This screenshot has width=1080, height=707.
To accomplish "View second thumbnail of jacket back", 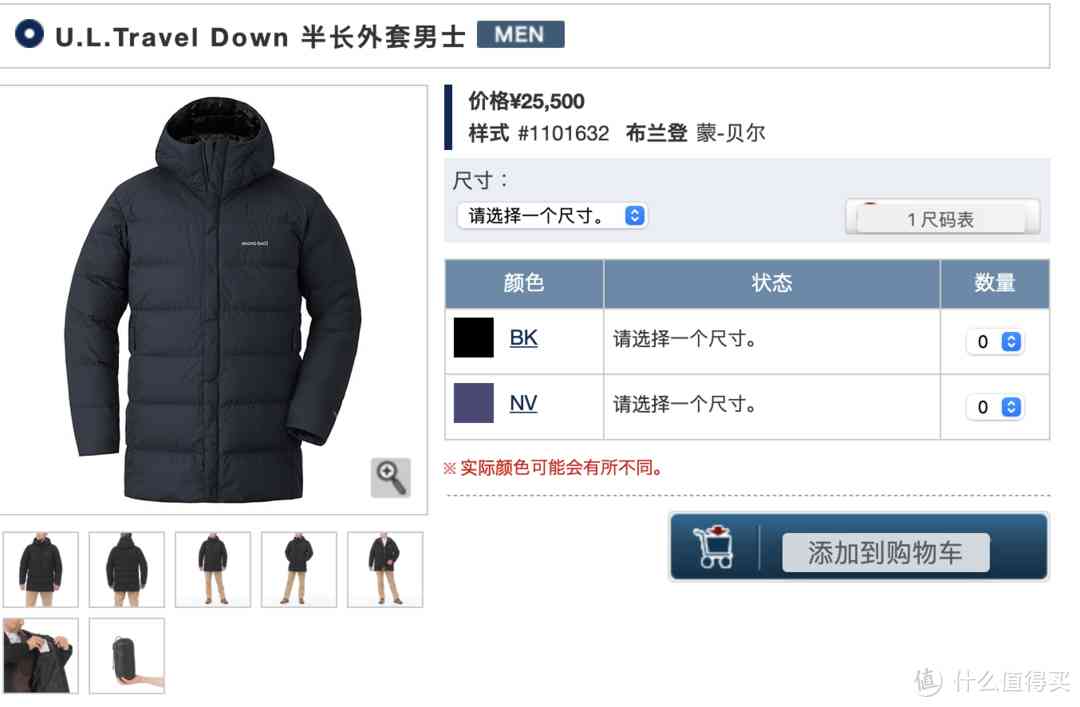I will (127, 569).
